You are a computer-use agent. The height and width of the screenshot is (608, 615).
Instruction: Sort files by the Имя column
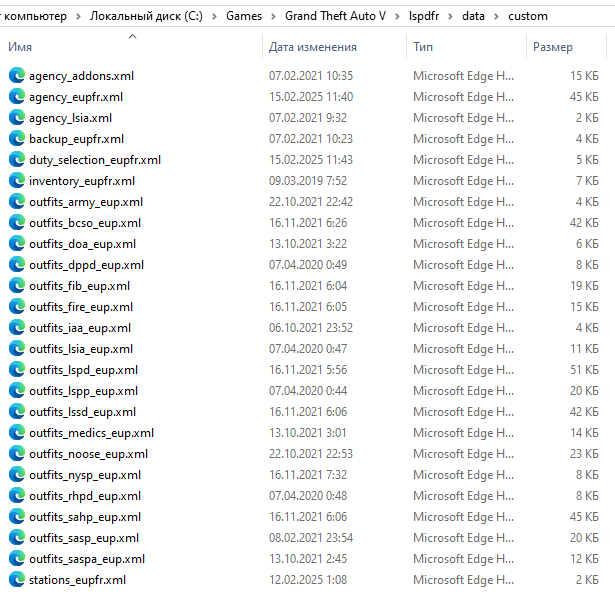click(x=20, y=47)
